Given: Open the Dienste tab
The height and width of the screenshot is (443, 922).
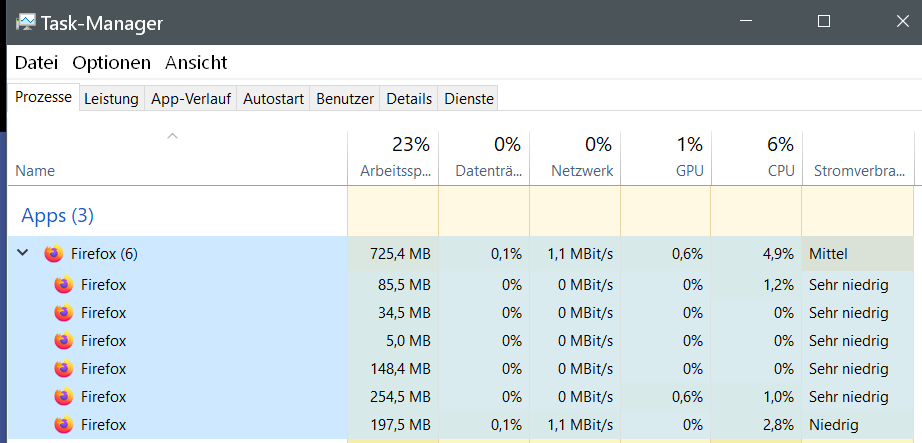Looking at the screenshot, I should (x=468, y=99).
